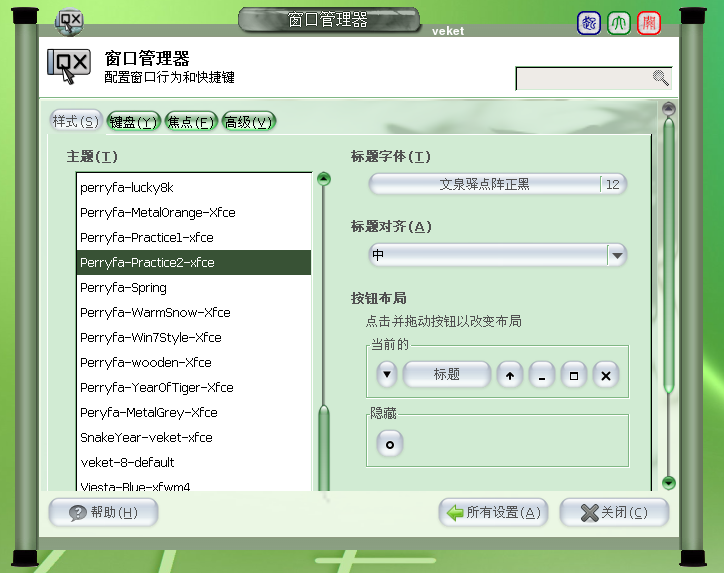Select theme Perryfa-Spring

point(193,287)
